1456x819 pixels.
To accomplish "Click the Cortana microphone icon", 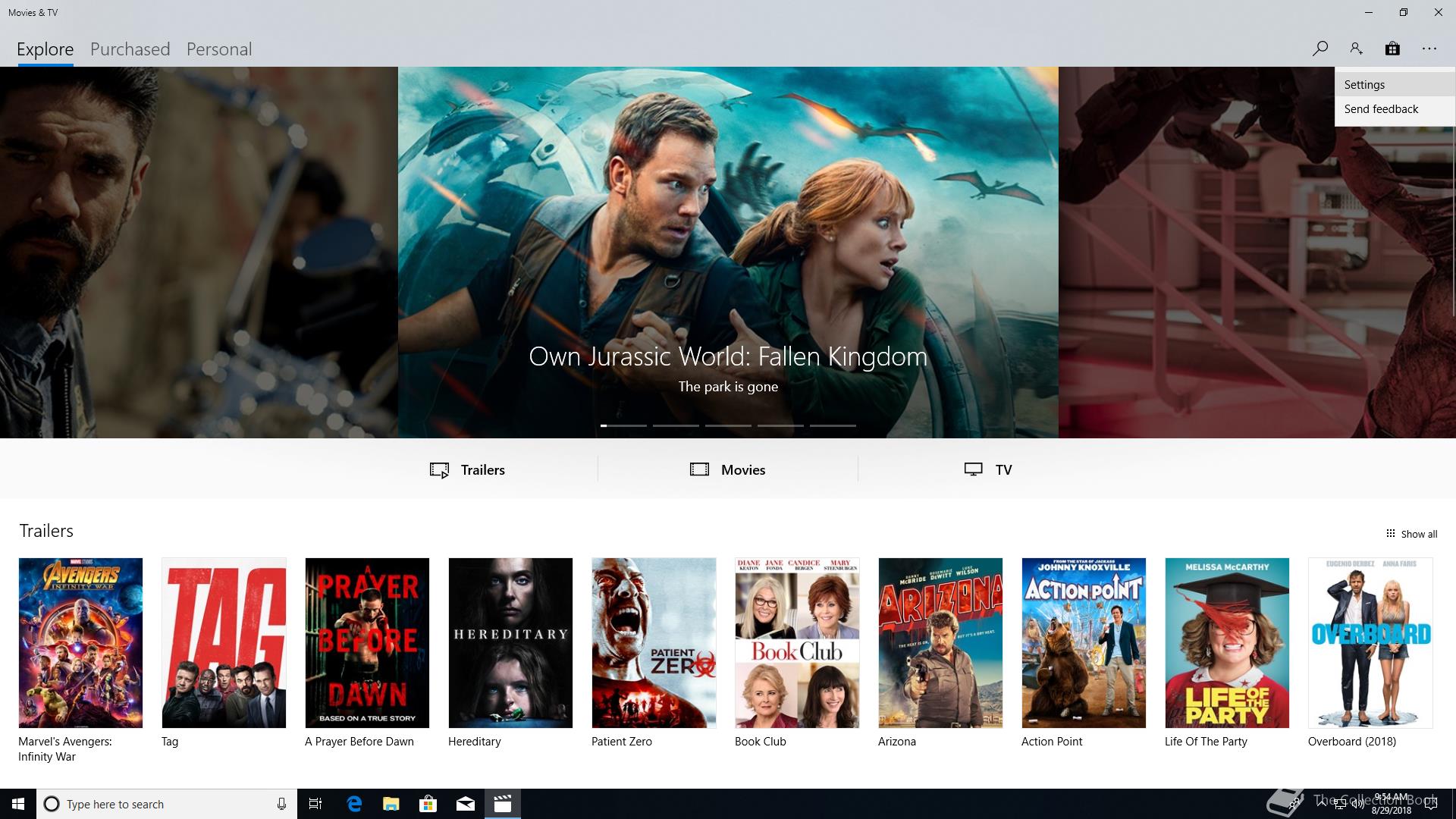I will click(x=281, y=804).
